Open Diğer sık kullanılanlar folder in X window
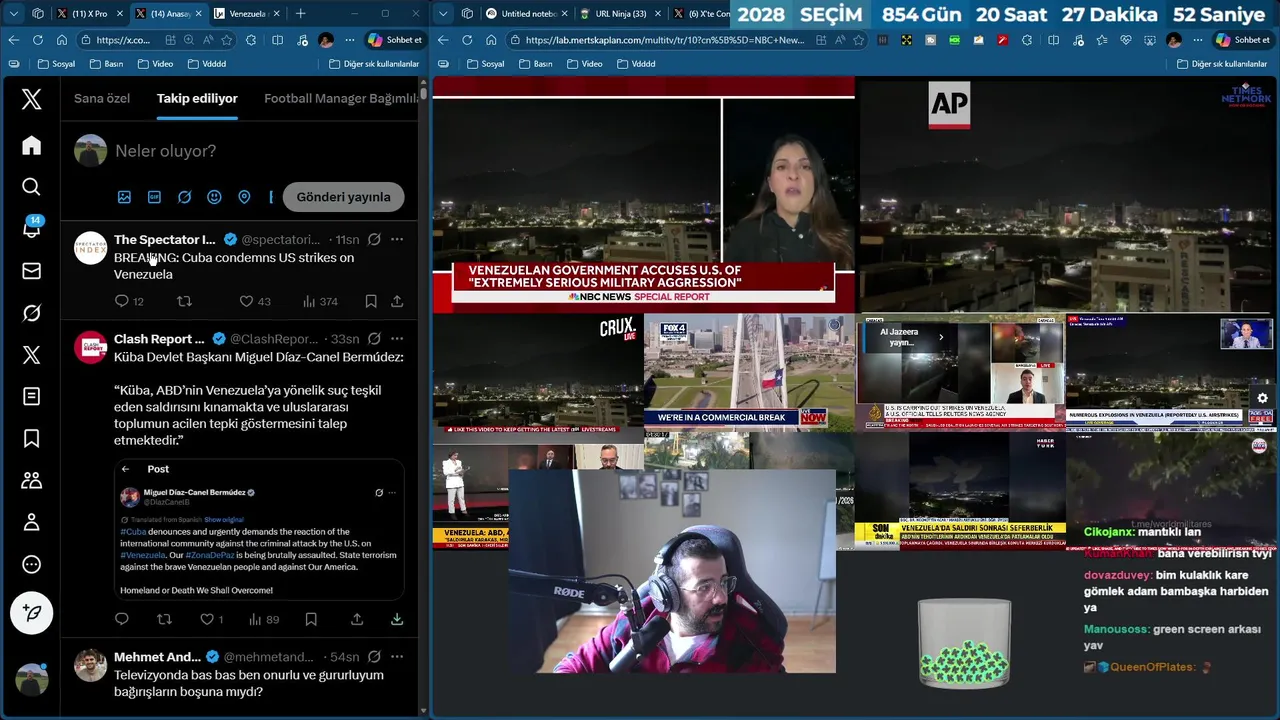1280x720 pixels. tap(374, 64)
